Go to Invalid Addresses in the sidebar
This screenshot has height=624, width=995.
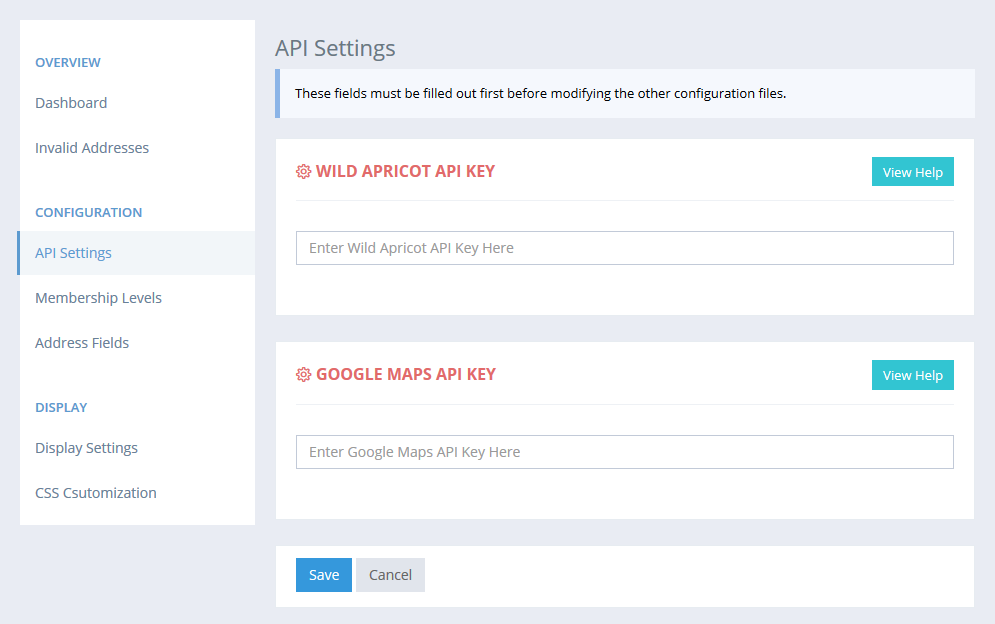coord(92,148)
